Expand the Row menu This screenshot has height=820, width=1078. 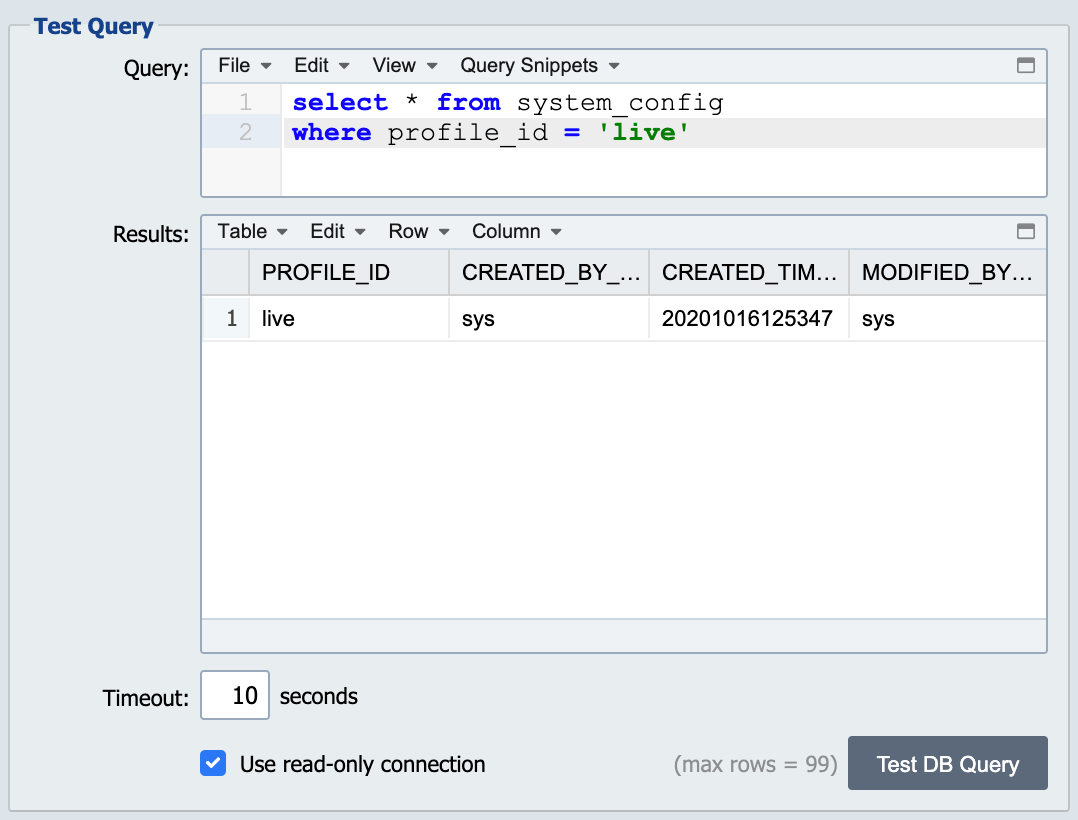(x=419, y=231)
